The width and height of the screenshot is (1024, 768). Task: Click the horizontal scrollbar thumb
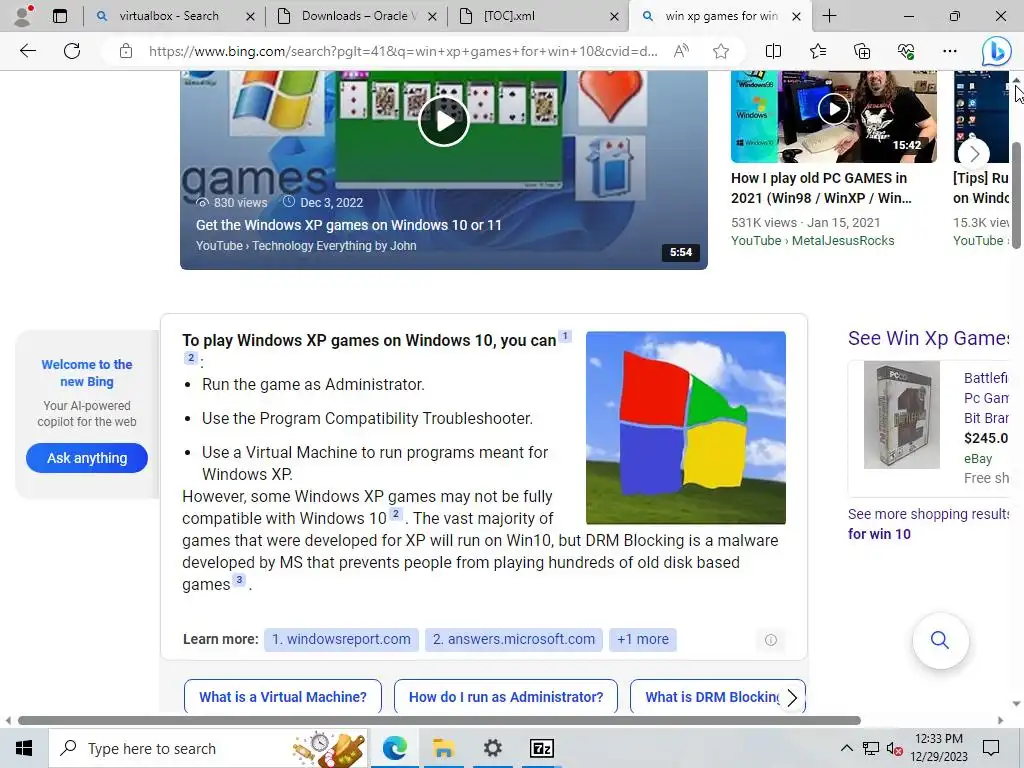(439, 720)
